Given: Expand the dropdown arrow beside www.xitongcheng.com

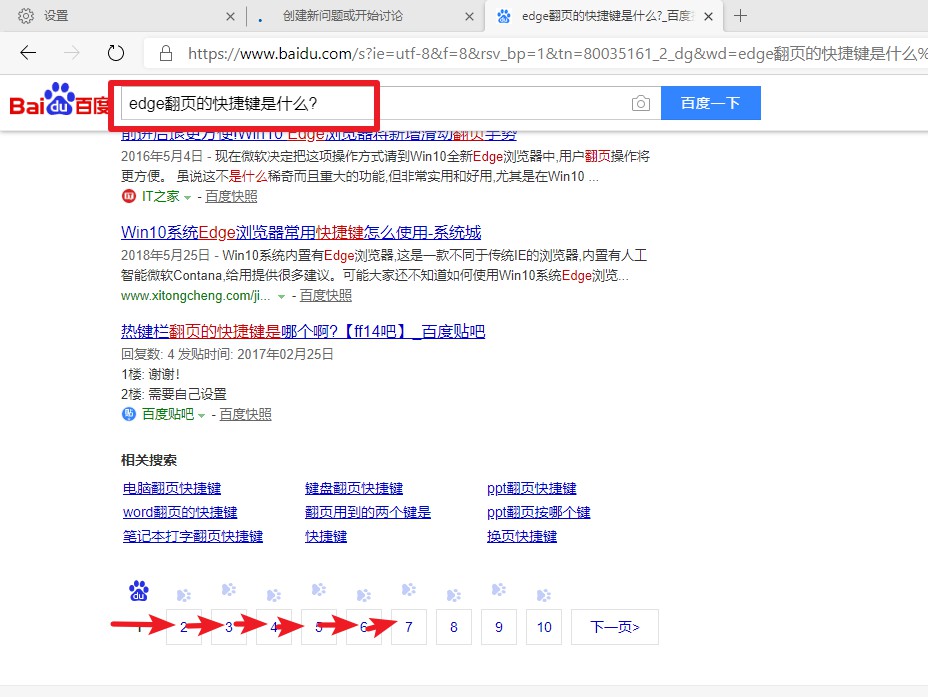Looking at the screenshot, I should coord(282,296).
